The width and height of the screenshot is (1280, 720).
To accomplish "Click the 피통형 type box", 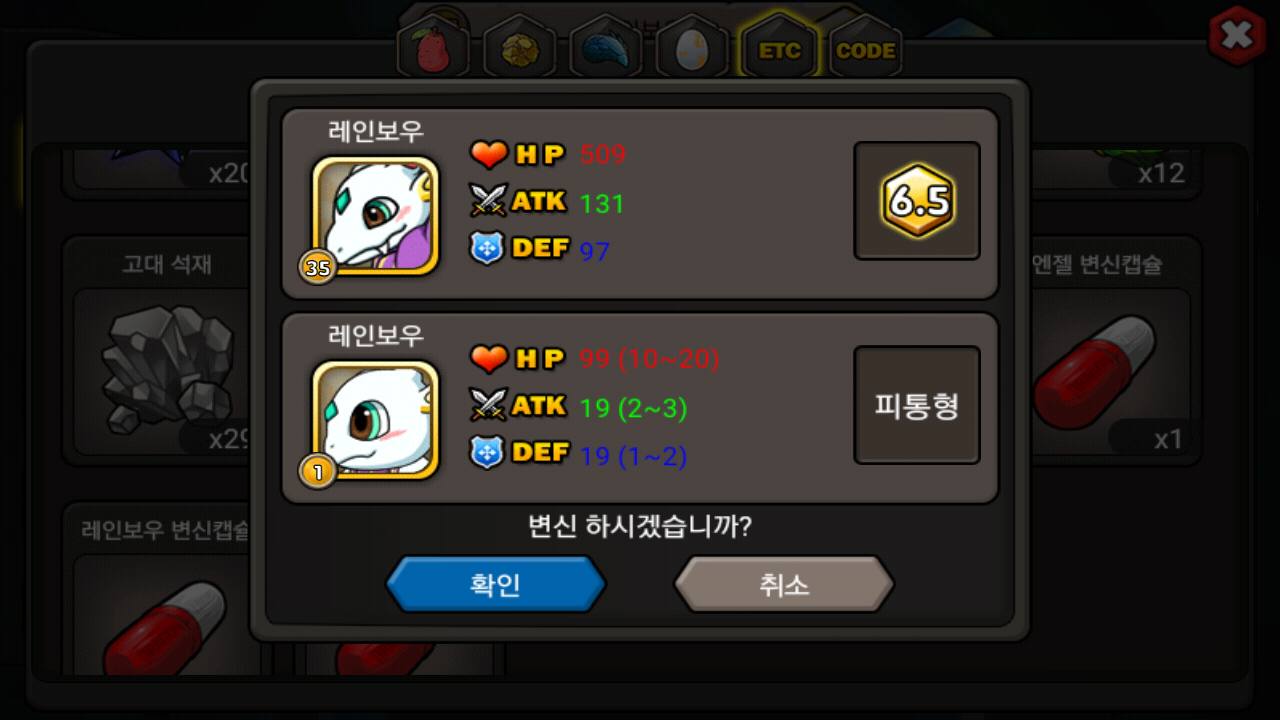I will tap(917, 405).
